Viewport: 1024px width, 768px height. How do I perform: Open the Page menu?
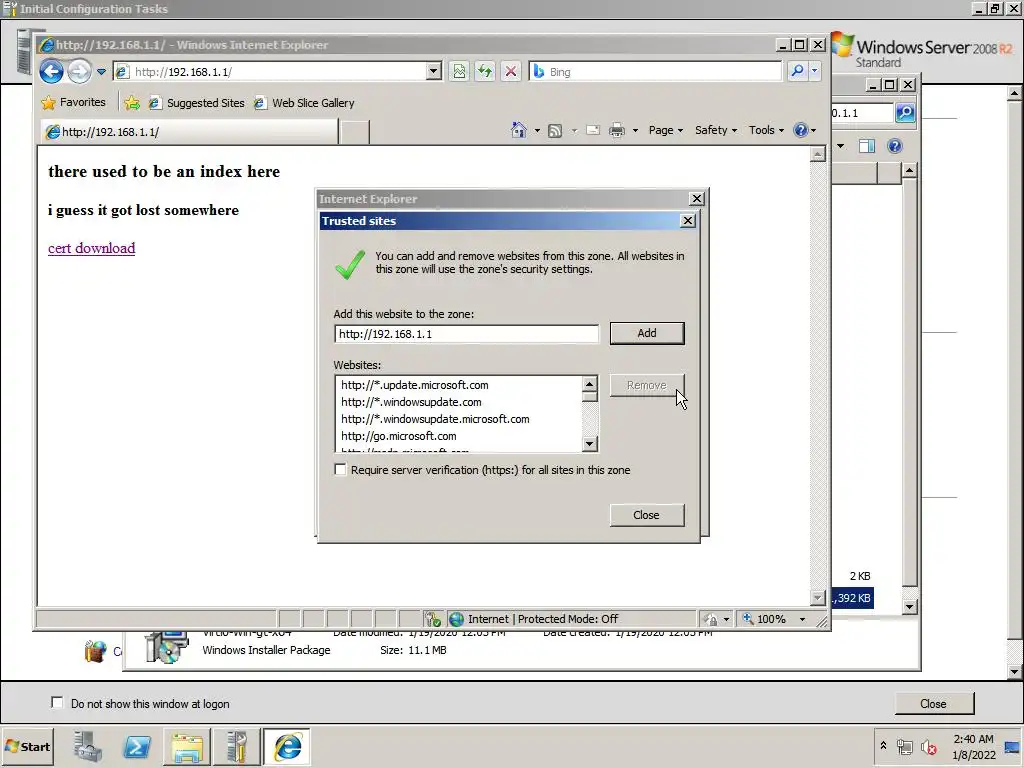click(x=665, y=130)
